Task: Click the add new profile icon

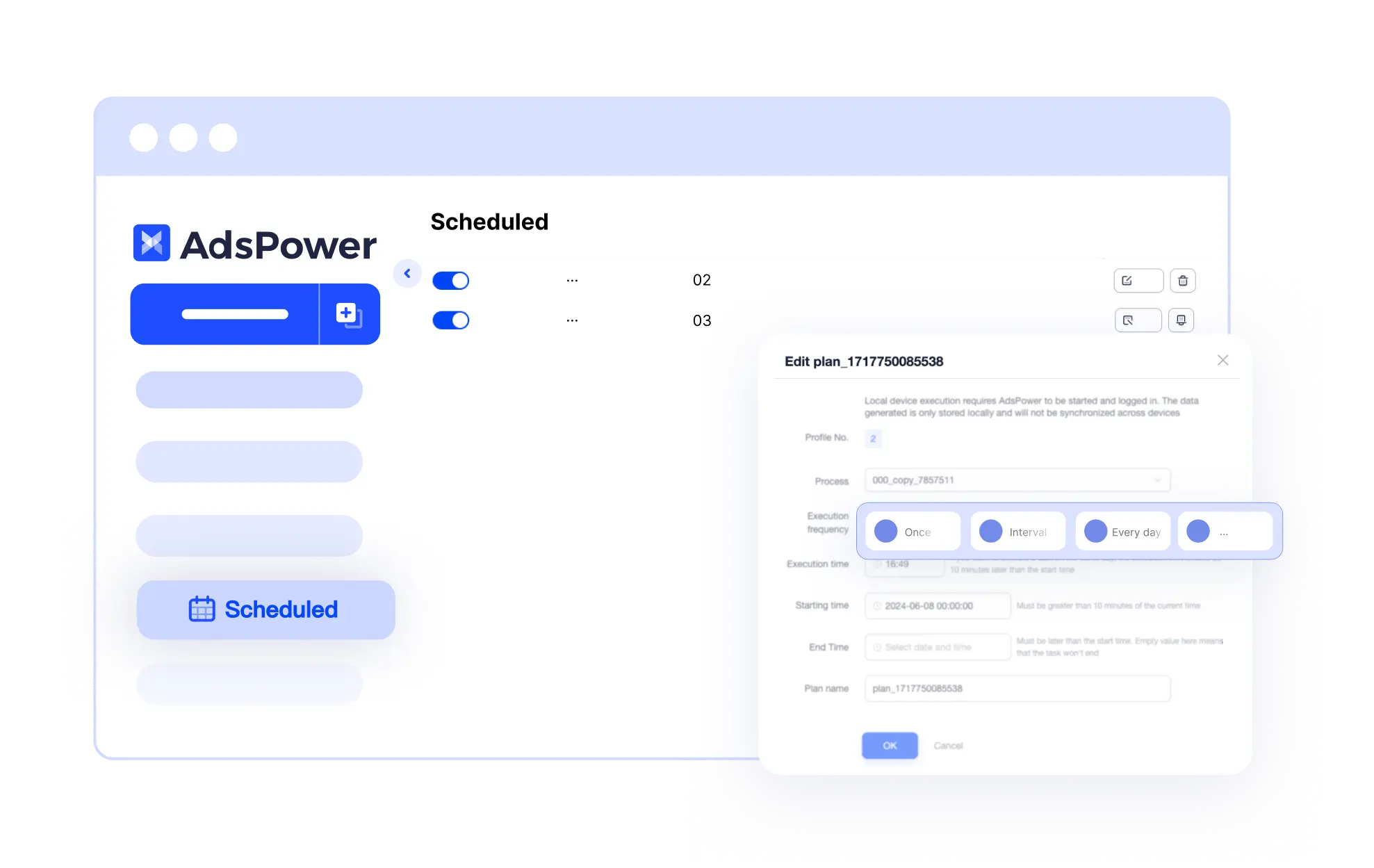Action: click(346, 313)
